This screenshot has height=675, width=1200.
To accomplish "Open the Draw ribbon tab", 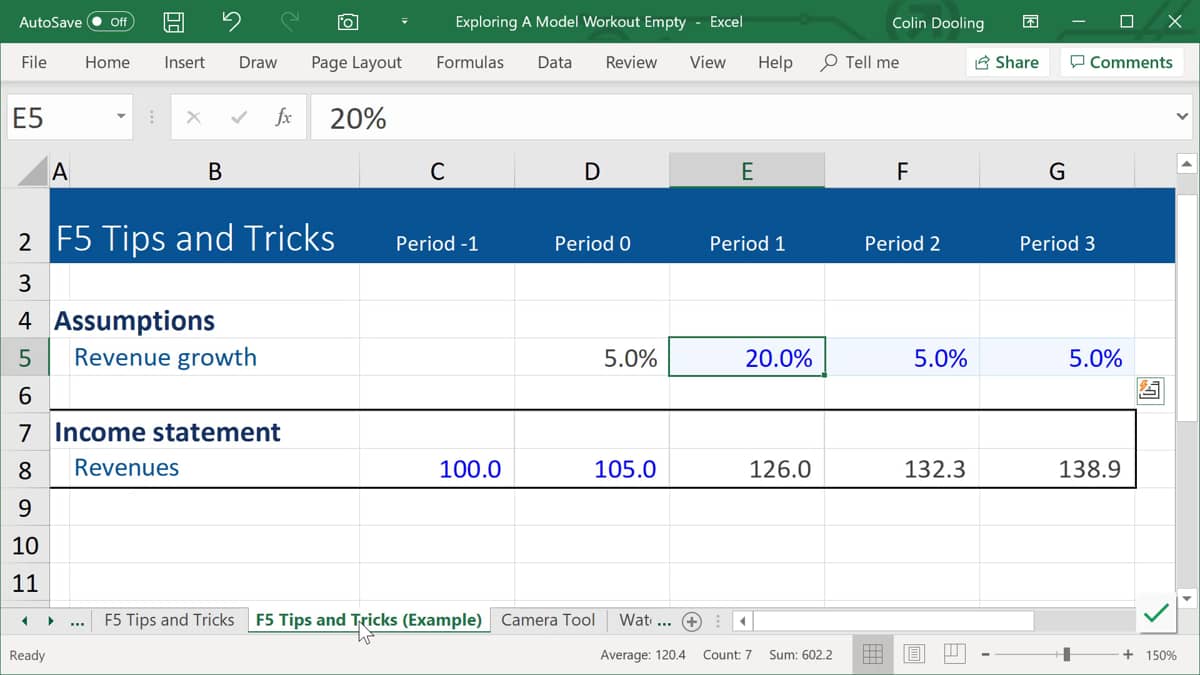I will pos(258,62).
